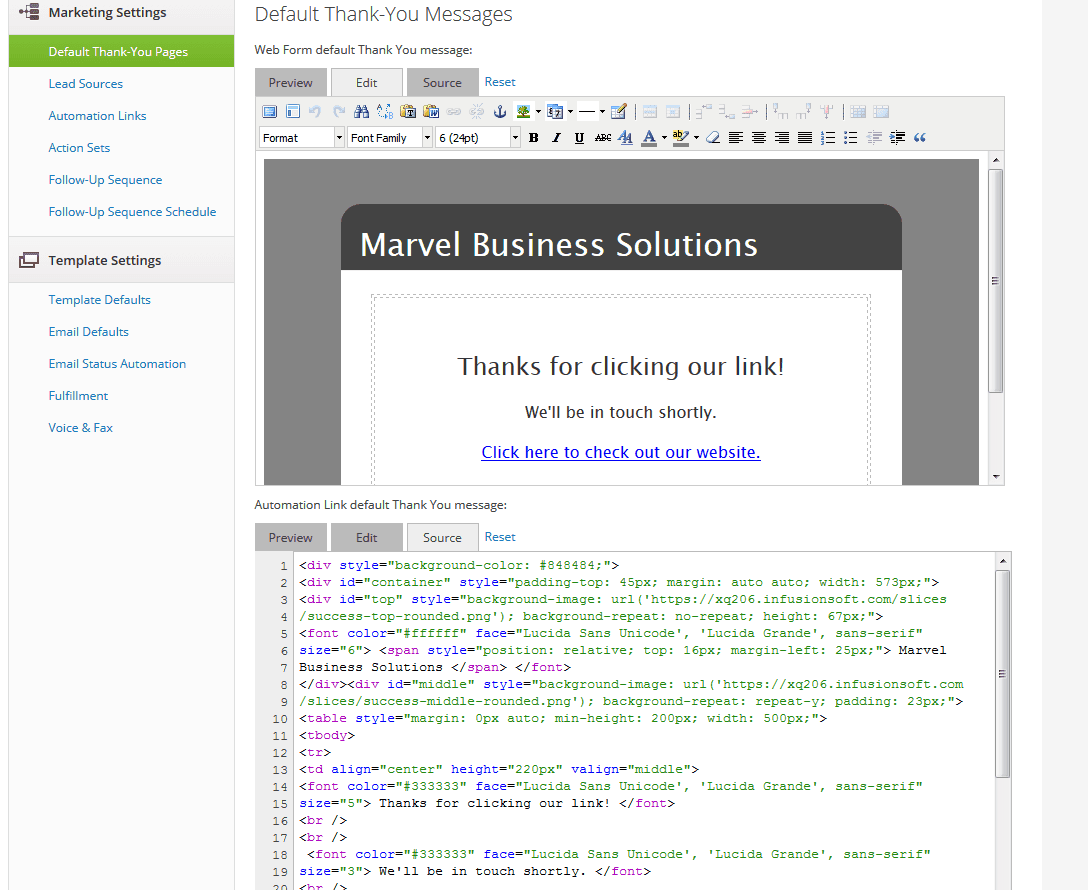Click the 'Thanks for clicking our link!' heading
This screenshot has height=890, width=1088.
click(x=620, y=366)
